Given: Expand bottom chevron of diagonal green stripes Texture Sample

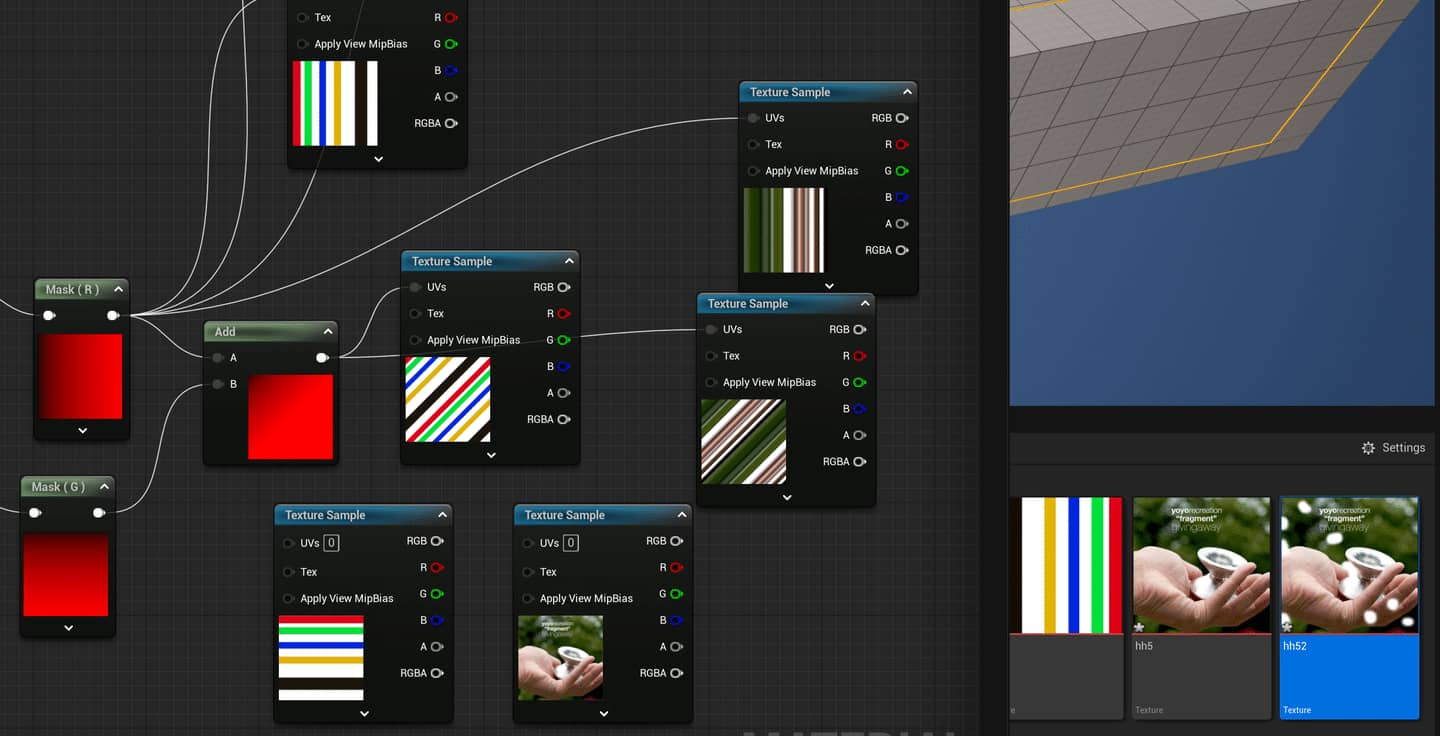Looking at the screenshot, I should click(787, 497).
